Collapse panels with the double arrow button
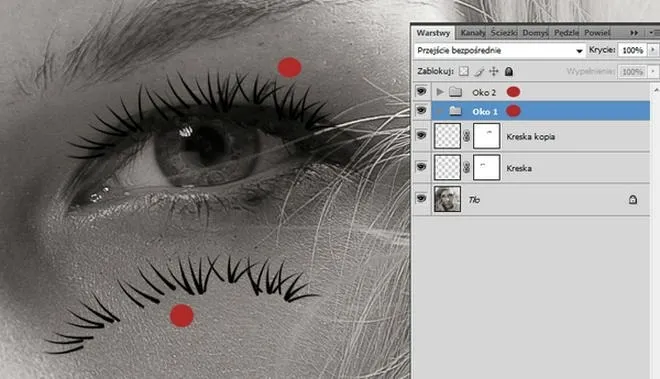This screenshot has width=660, height=379. 634,32
